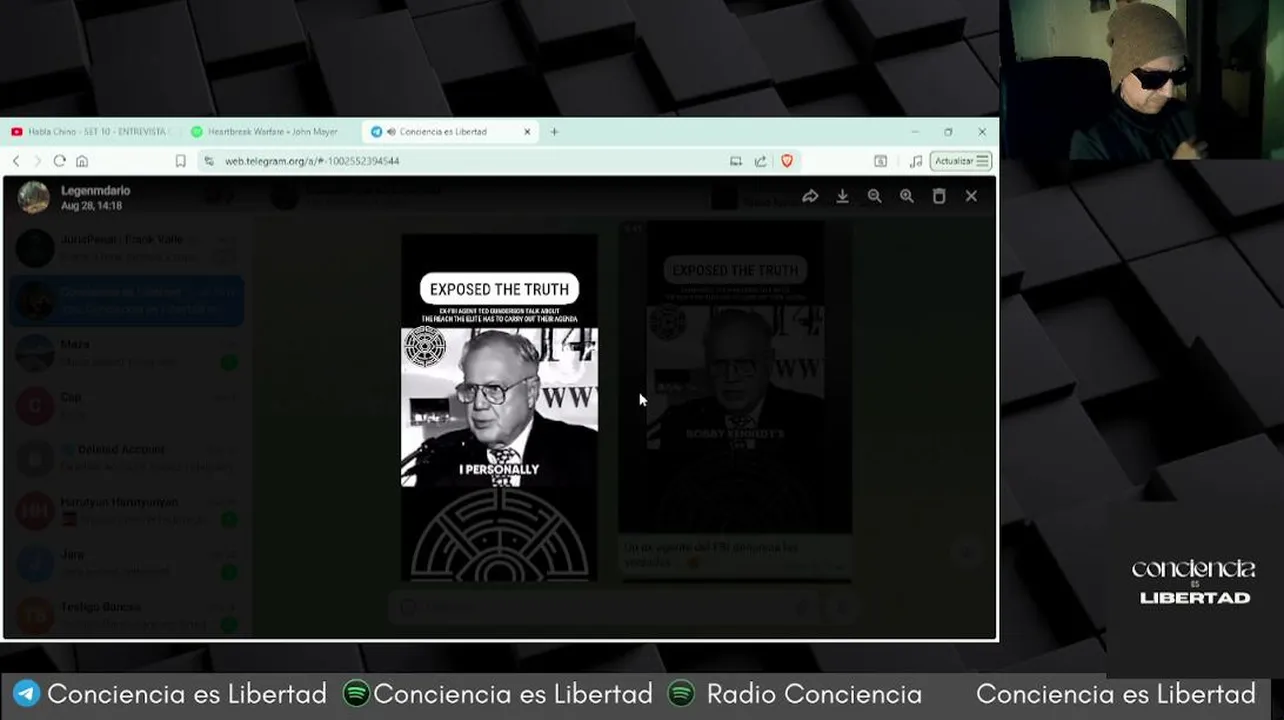Go to the browser home page
The image size is (1284, 720).
tap(82, 161)
